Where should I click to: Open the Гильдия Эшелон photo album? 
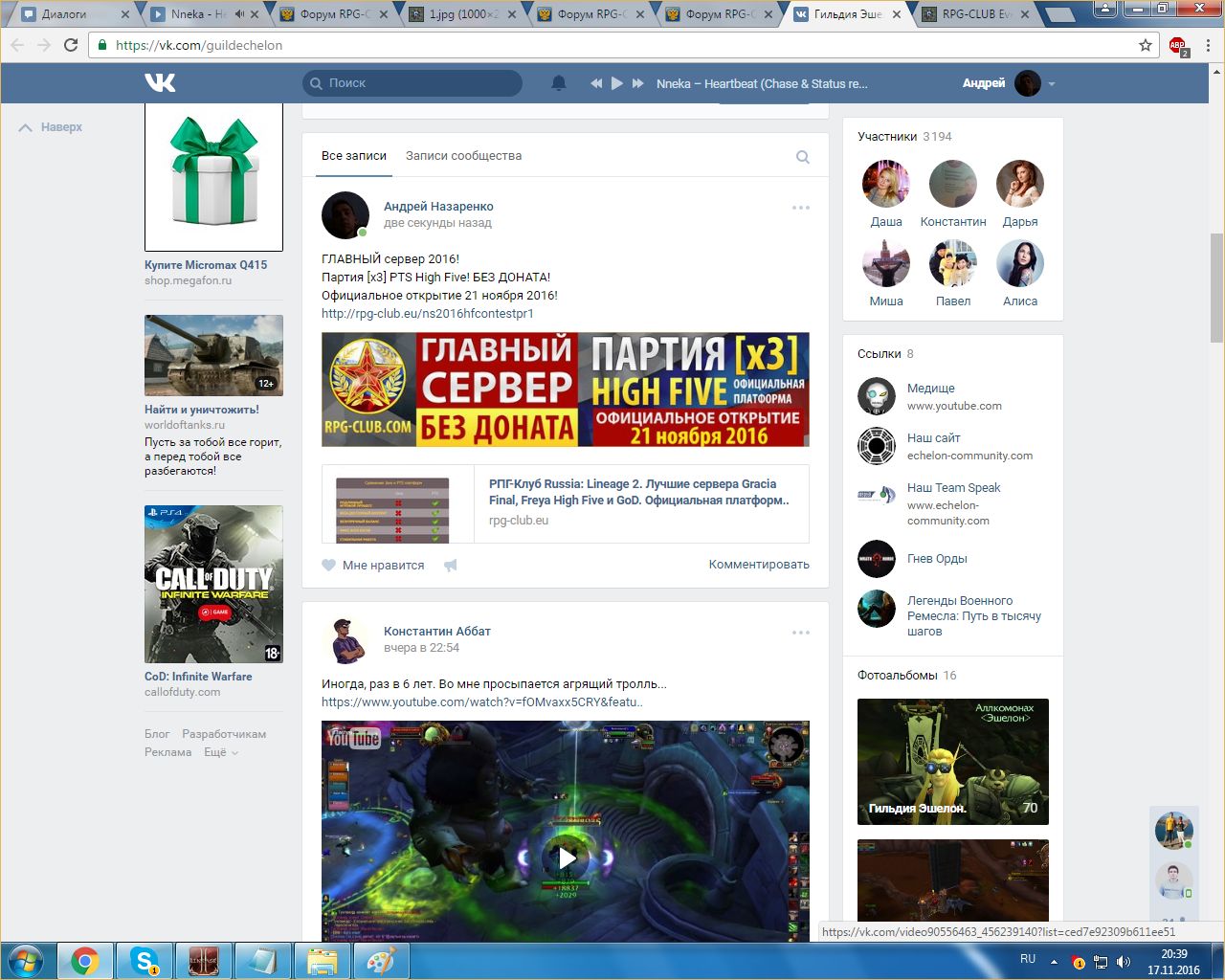point(953,762)
